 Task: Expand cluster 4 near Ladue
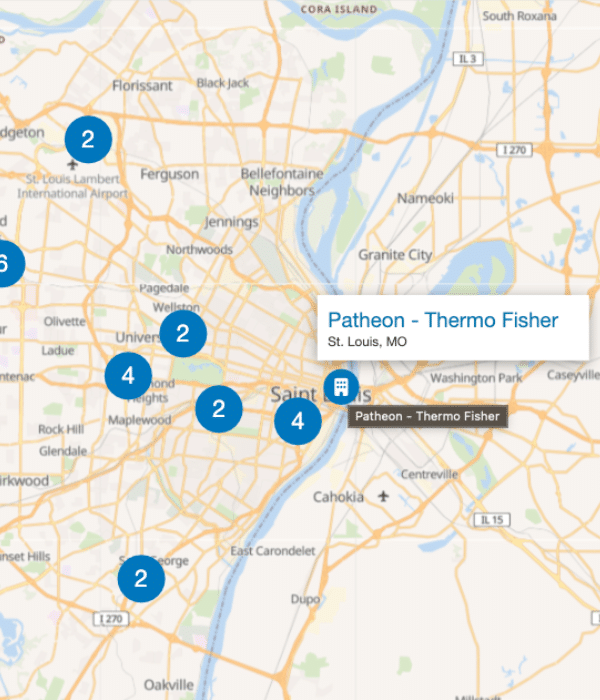point(128,375)
